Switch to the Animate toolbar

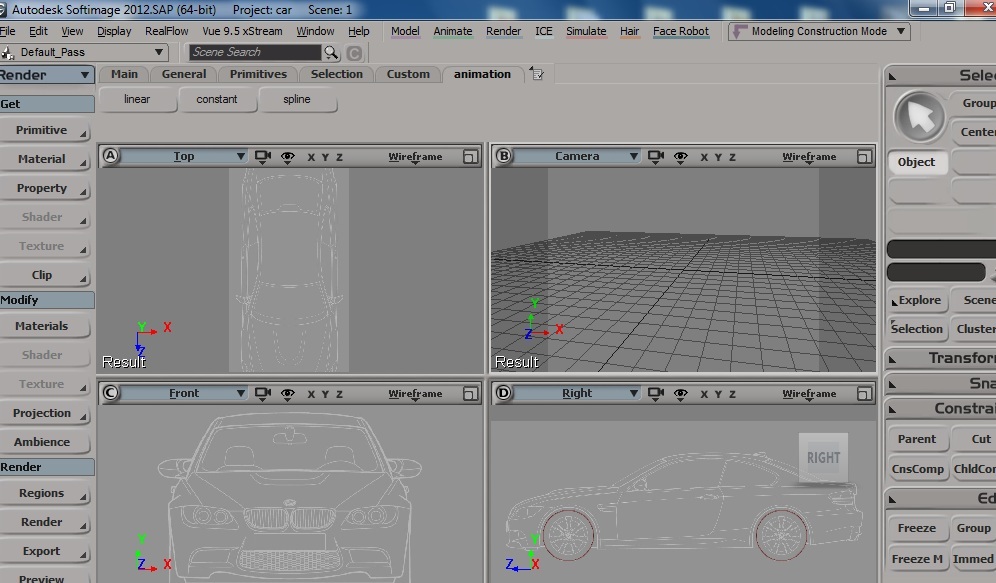(452, 31)
